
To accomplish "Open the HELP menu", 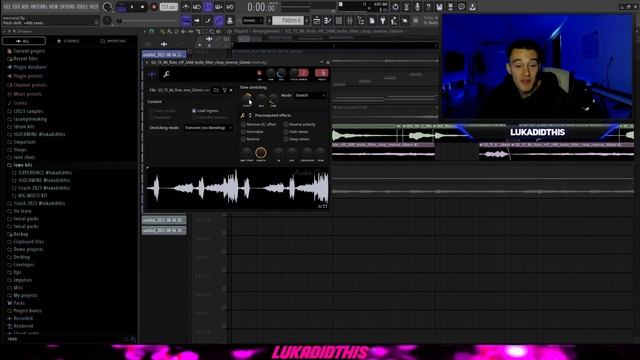I will click(94, 7).
